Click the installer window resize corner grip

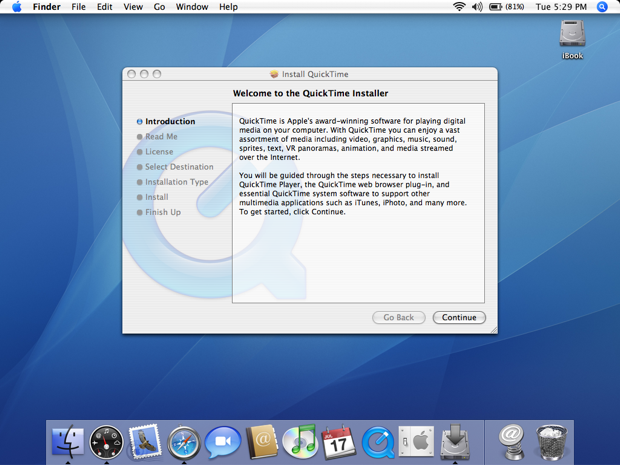tap(494, 330)
